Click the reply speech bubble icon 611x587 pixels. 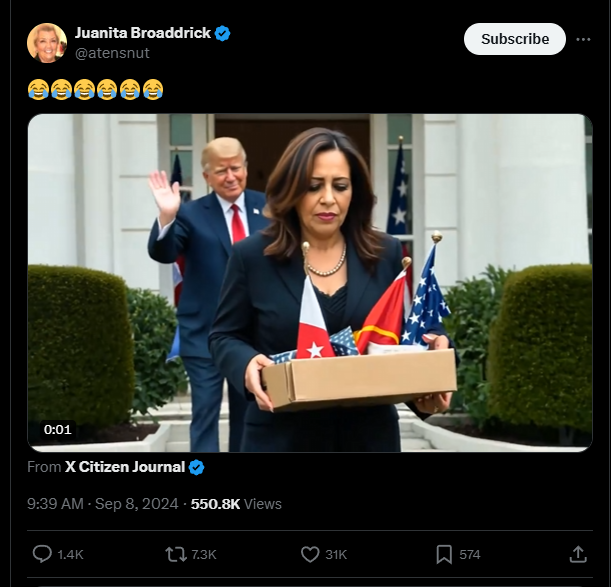pos(42,554)
